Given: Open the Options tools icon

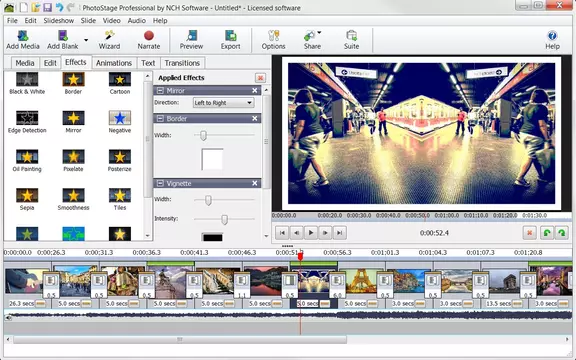Looking at the screenshot, I should (x=273, y=40).
